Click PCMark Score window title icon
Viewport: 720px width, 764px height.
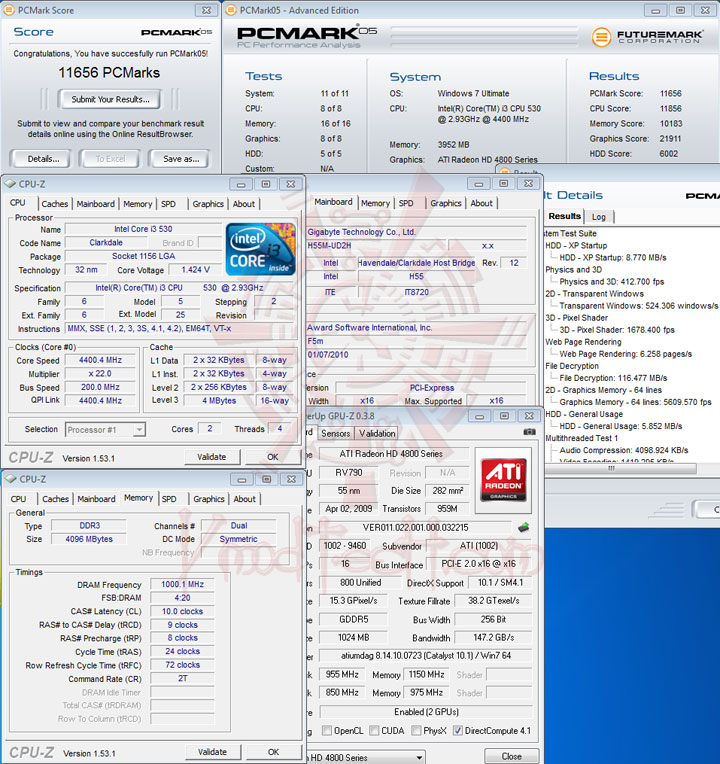[x=9, y=10]
